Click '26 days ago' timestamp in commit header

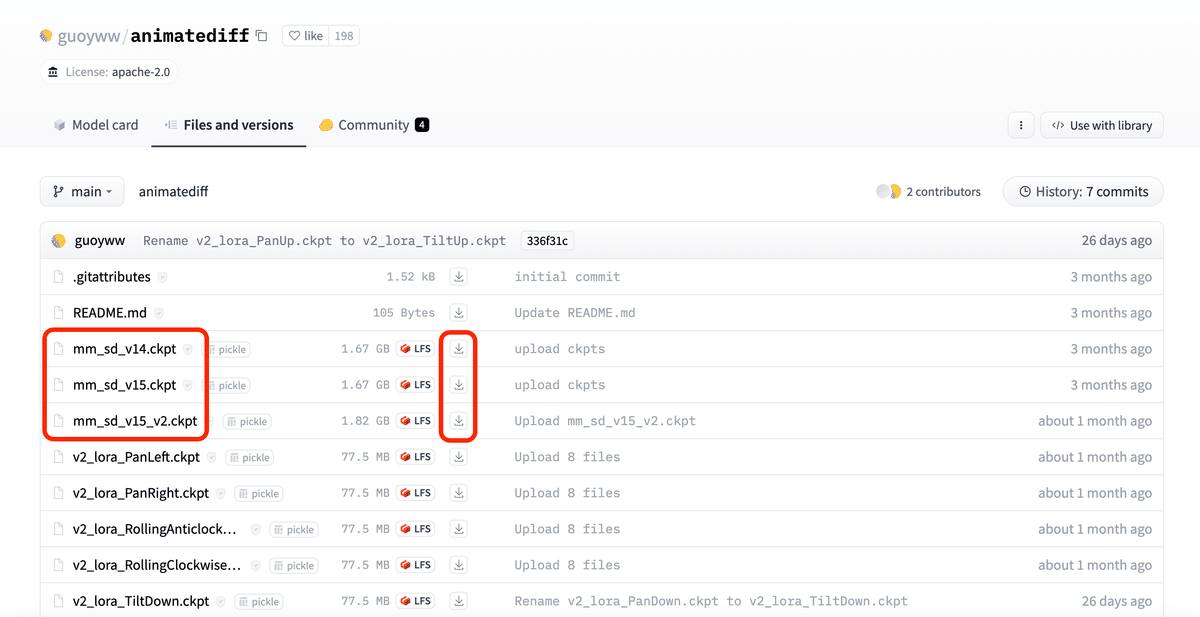(1117, 241)
